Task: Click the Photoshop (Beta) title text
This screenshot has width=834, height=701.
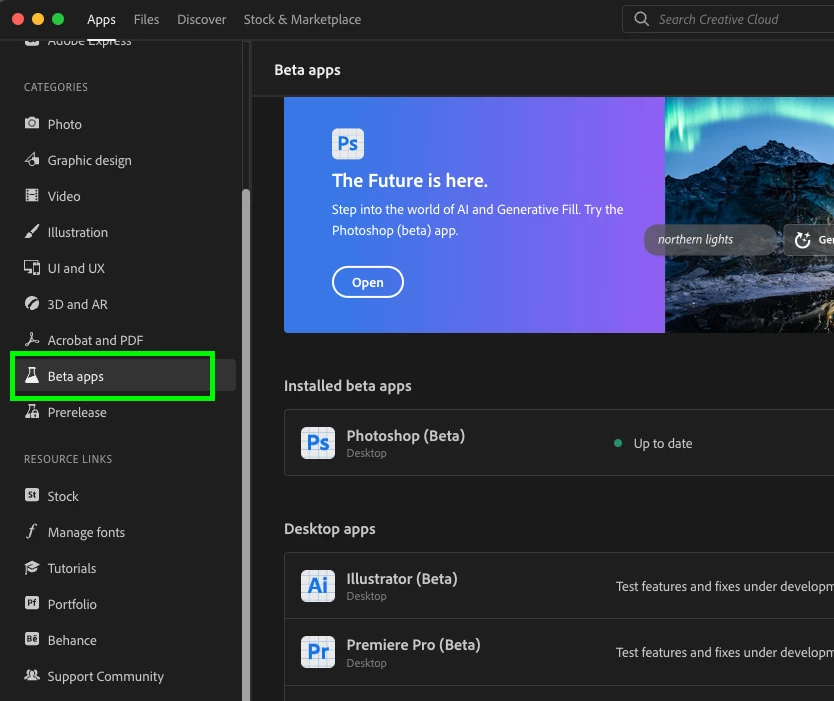Action: tap(406, 436)
